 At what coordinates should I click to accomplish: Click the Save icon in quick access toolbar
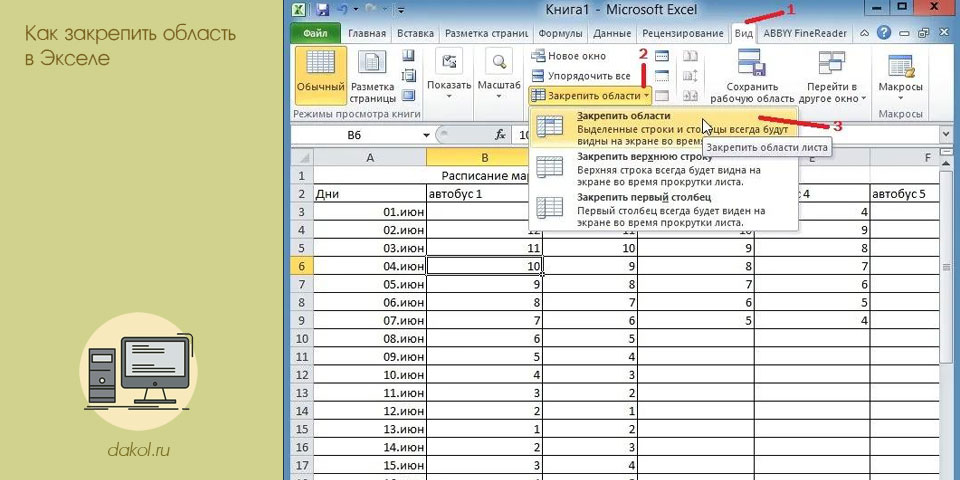[323, 10]
